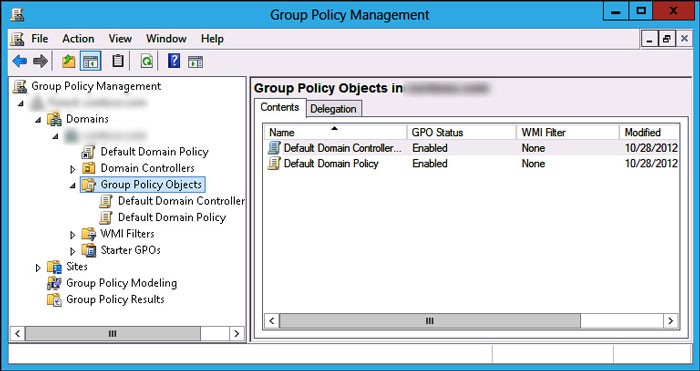Click Enabled status of Default Domain Policy row
Screen dimensions: 700x371
click(430, 163)
